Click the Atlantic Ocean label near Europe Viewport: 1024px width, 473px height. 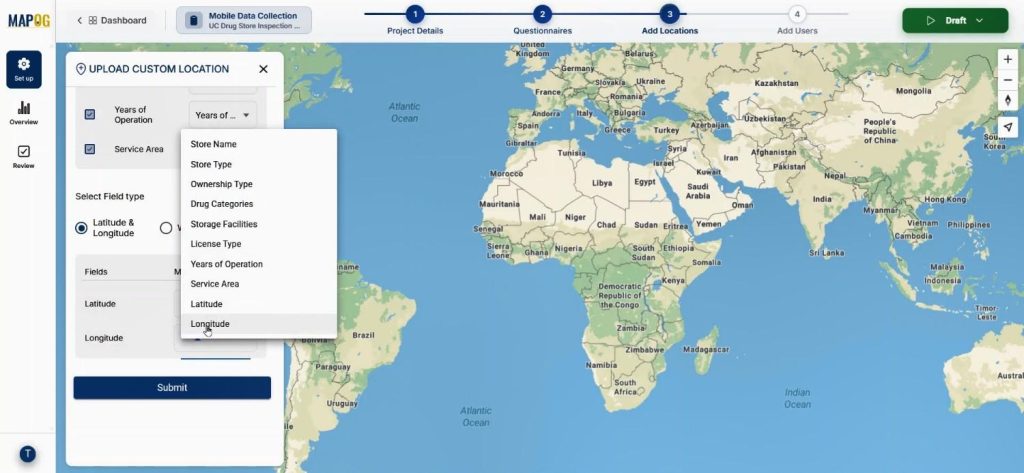click(x=404, y=112)
